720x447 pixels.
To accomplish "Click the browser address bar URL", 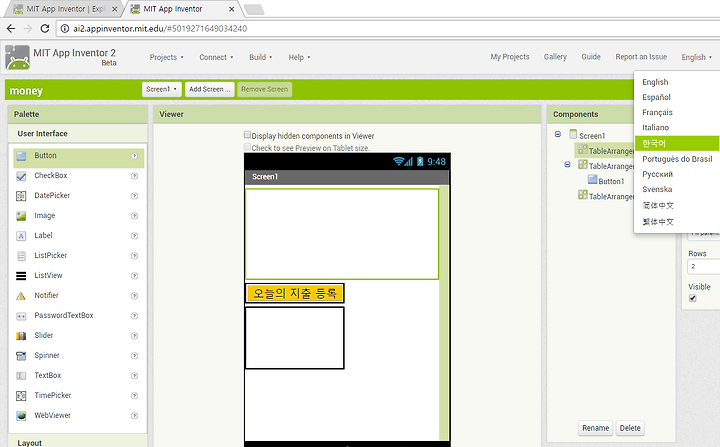I will [160, 28].
